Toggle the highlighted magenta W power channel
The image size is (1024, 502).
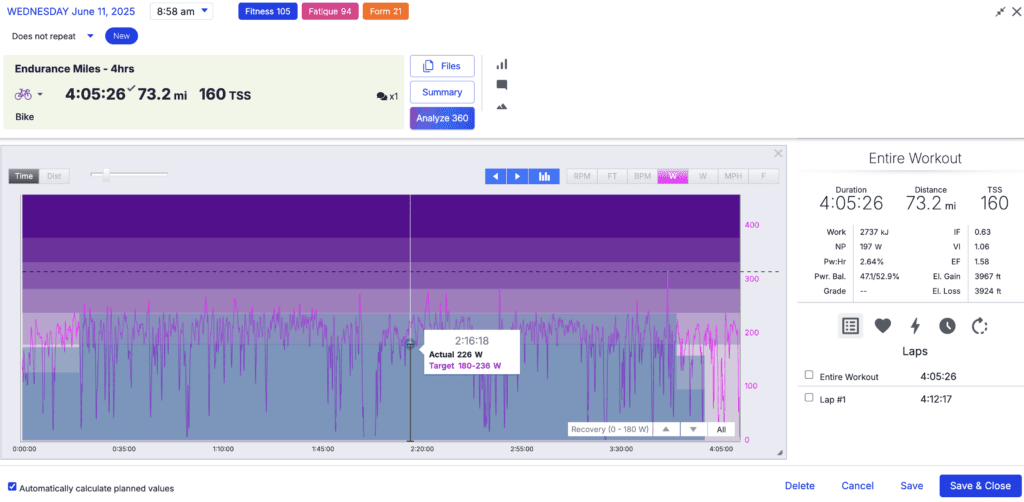pyautogui.click(x=673, y=176)
